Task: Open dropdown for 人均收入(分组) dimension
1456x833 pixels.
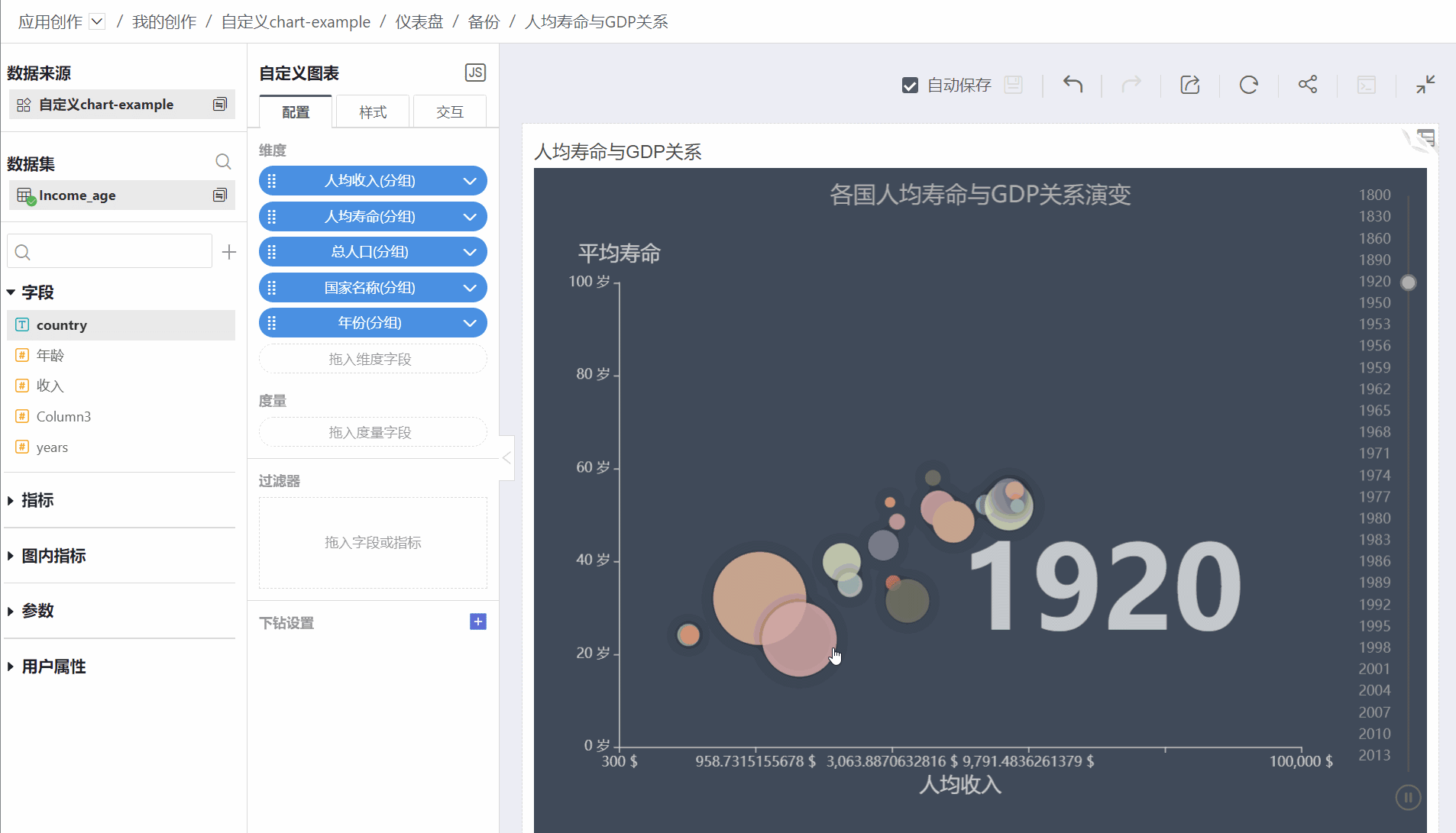Action: [x=470, y=181]
